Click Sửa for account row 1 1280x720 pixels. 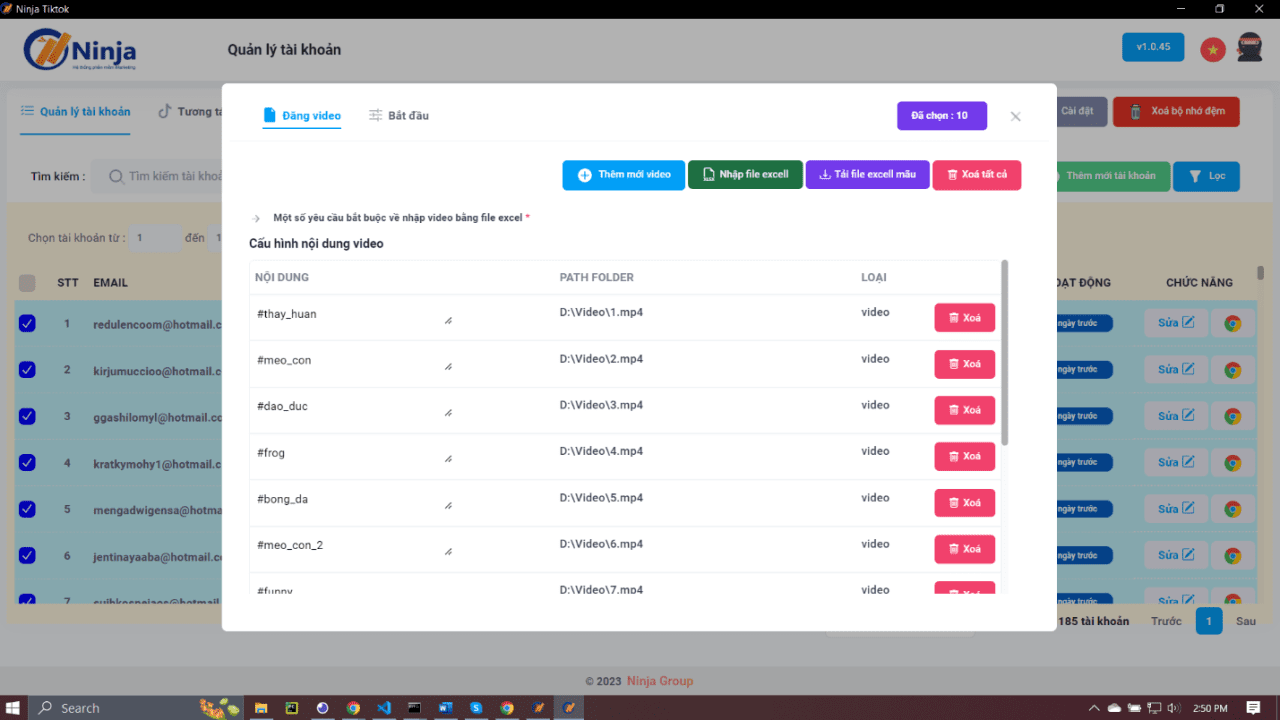pyautogui.click(x=1176, y=323)
